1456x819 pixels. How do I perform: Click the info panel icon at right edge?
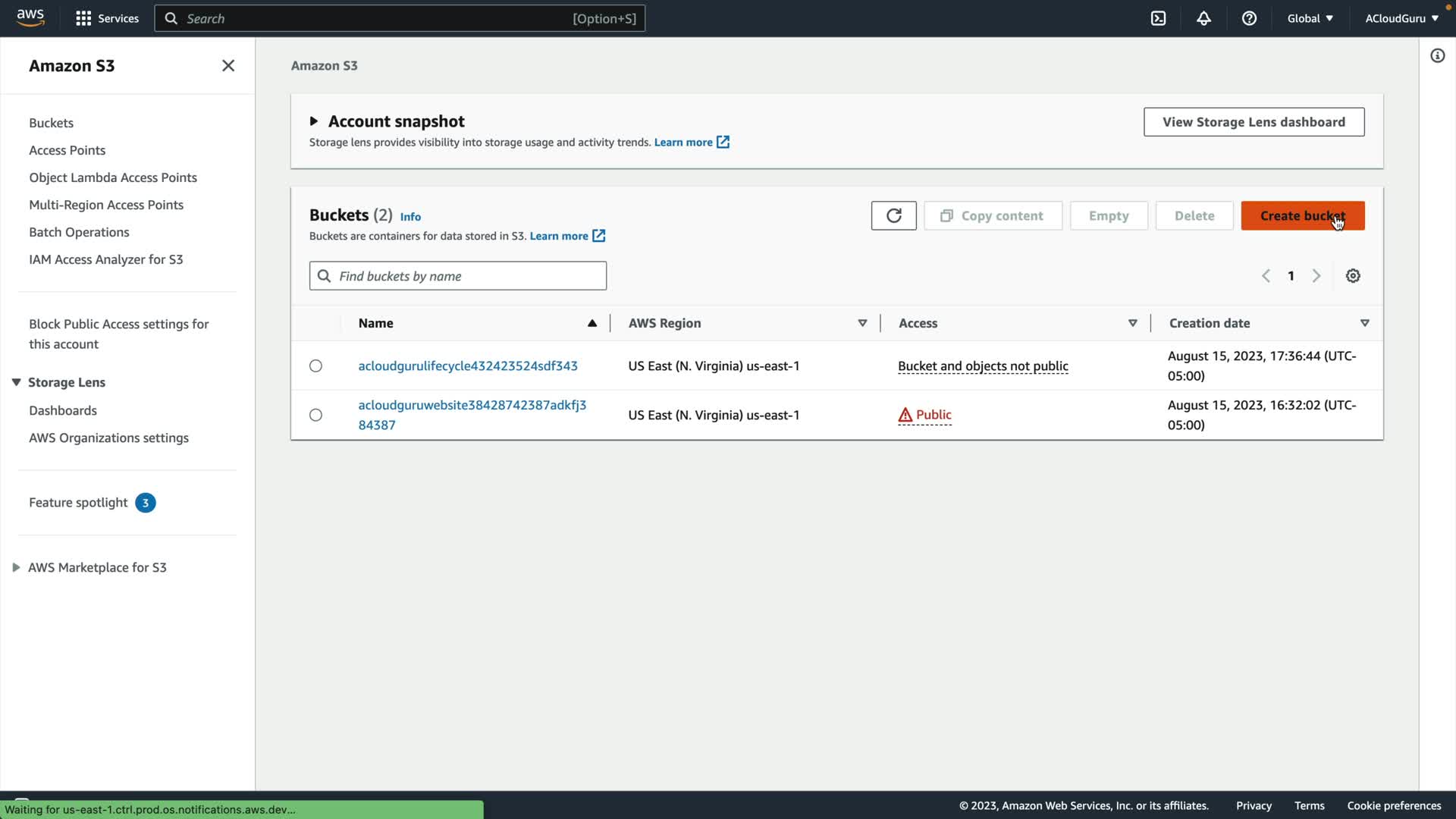tap(1437, 55)
